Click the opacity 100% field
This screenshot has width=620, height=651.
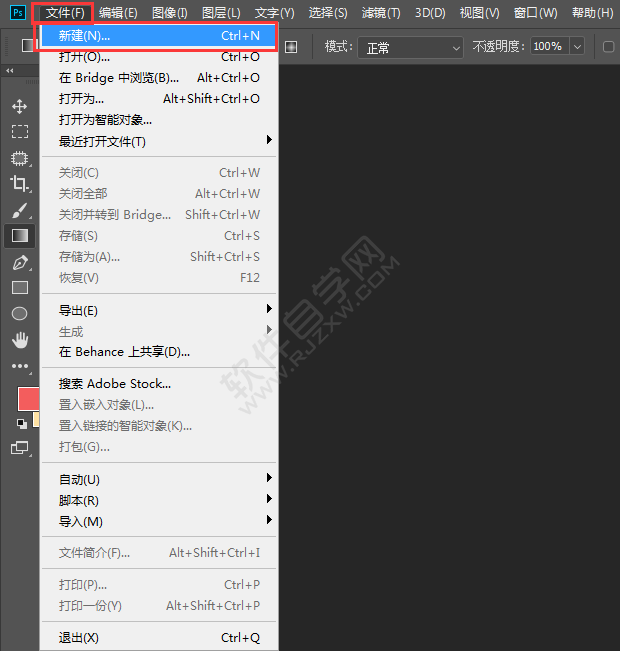pyautogui.click(x=549, y=46)
